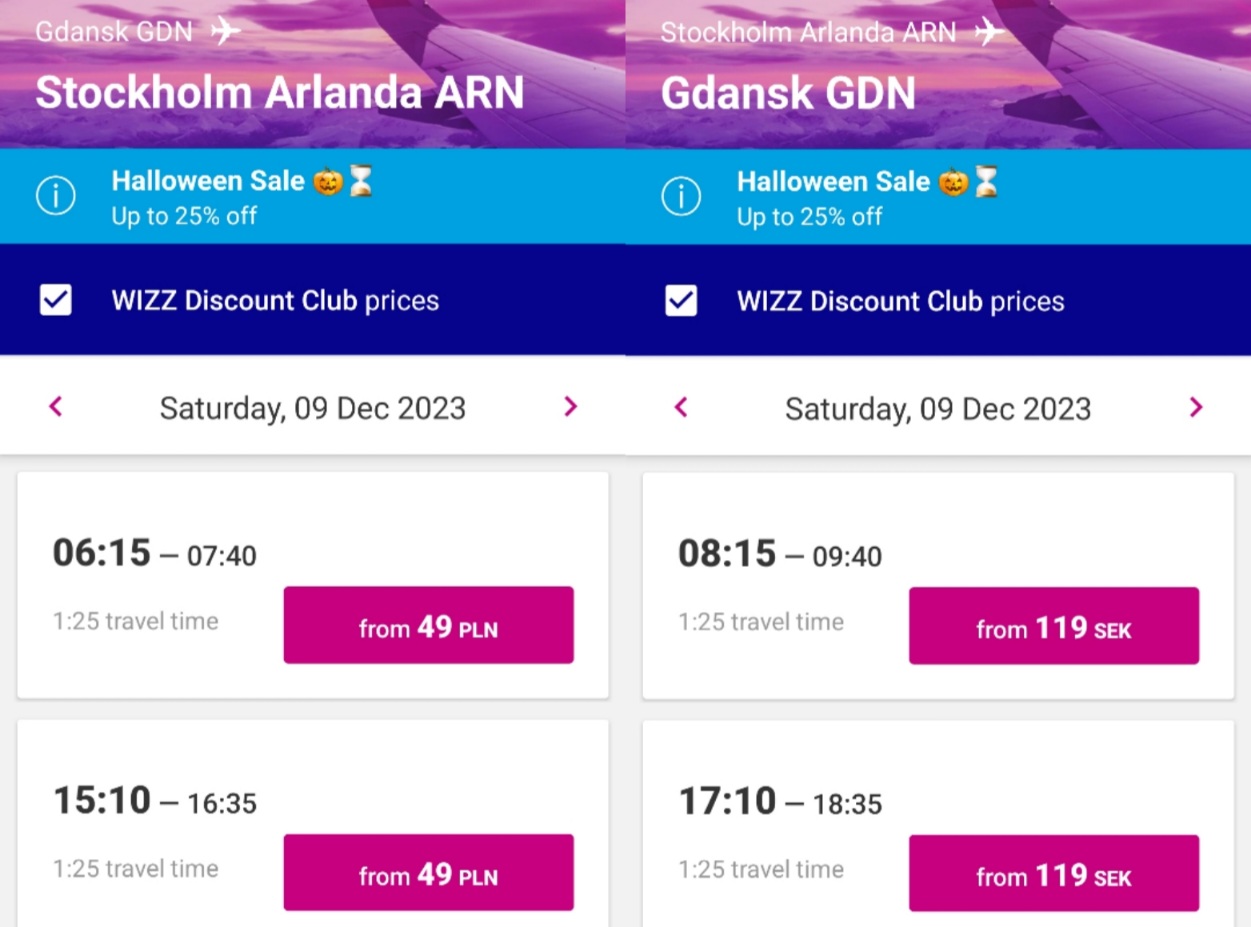The height and width of the screenshot is (927, 1251).
Task: Uncheck WIZZ Discount Club prices on the Stockholm-to-Gdansk panel
Action: [681, 300]
